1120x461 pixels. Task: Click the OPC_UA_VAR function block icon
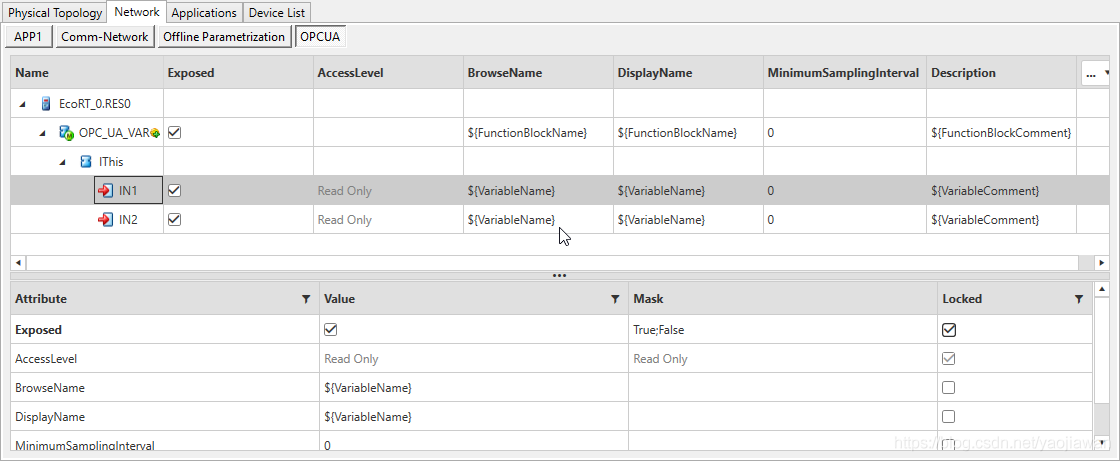click(x=66, y=132)
